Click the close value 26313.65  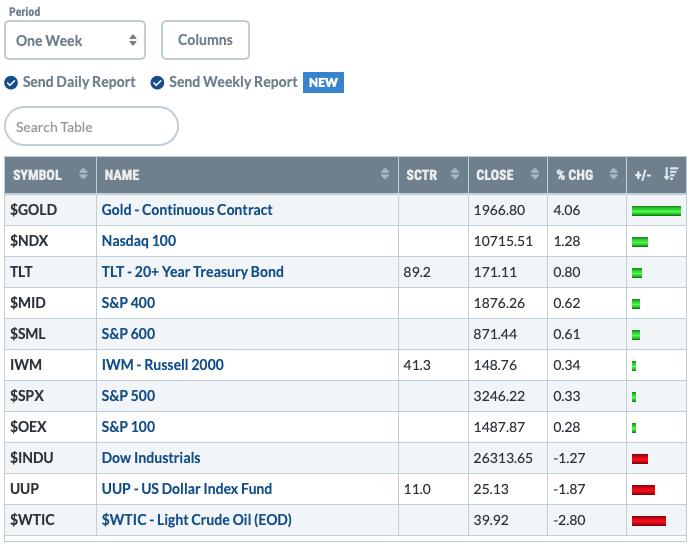point(503,458)
